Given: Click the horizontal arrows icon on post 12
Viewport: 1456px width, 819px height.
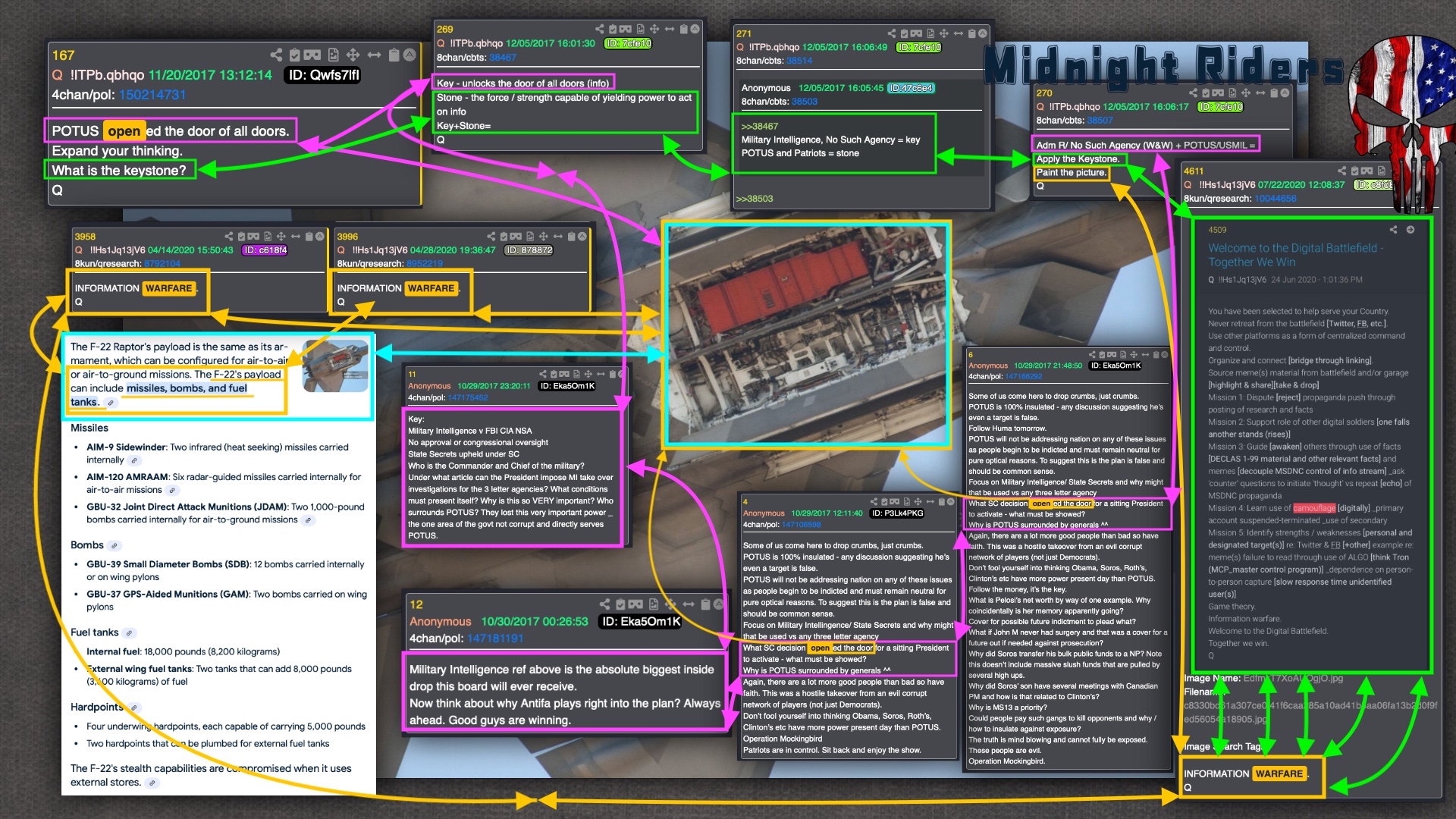Looking at the screenshot, I should 689,604.
